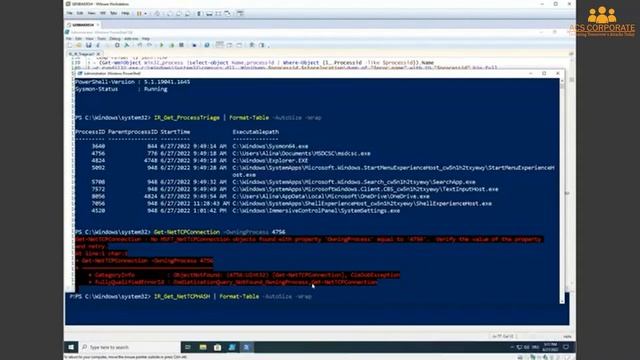Click the IR_Get_ProcessTriage command line
The width and height of the screenshot is (640, 360).
coord(198,118)
